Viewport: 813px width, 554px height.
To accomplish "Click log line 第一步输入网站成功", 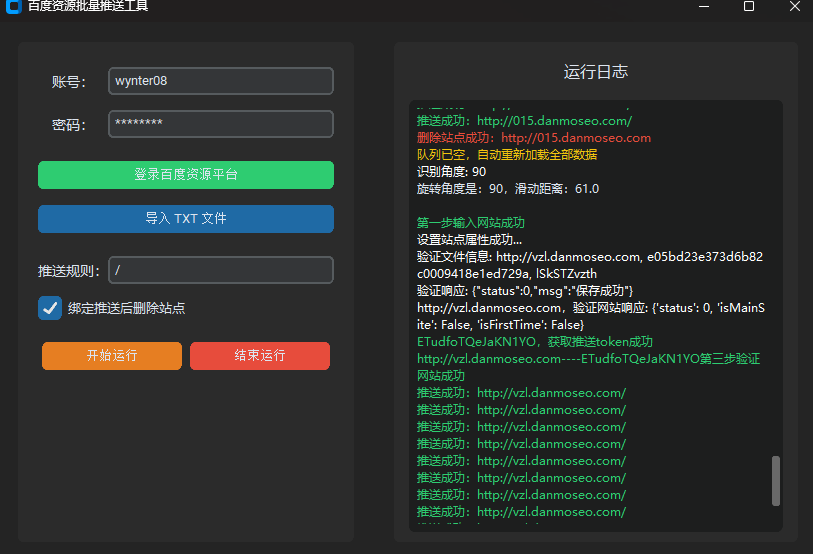I will [x=470, y=223].
